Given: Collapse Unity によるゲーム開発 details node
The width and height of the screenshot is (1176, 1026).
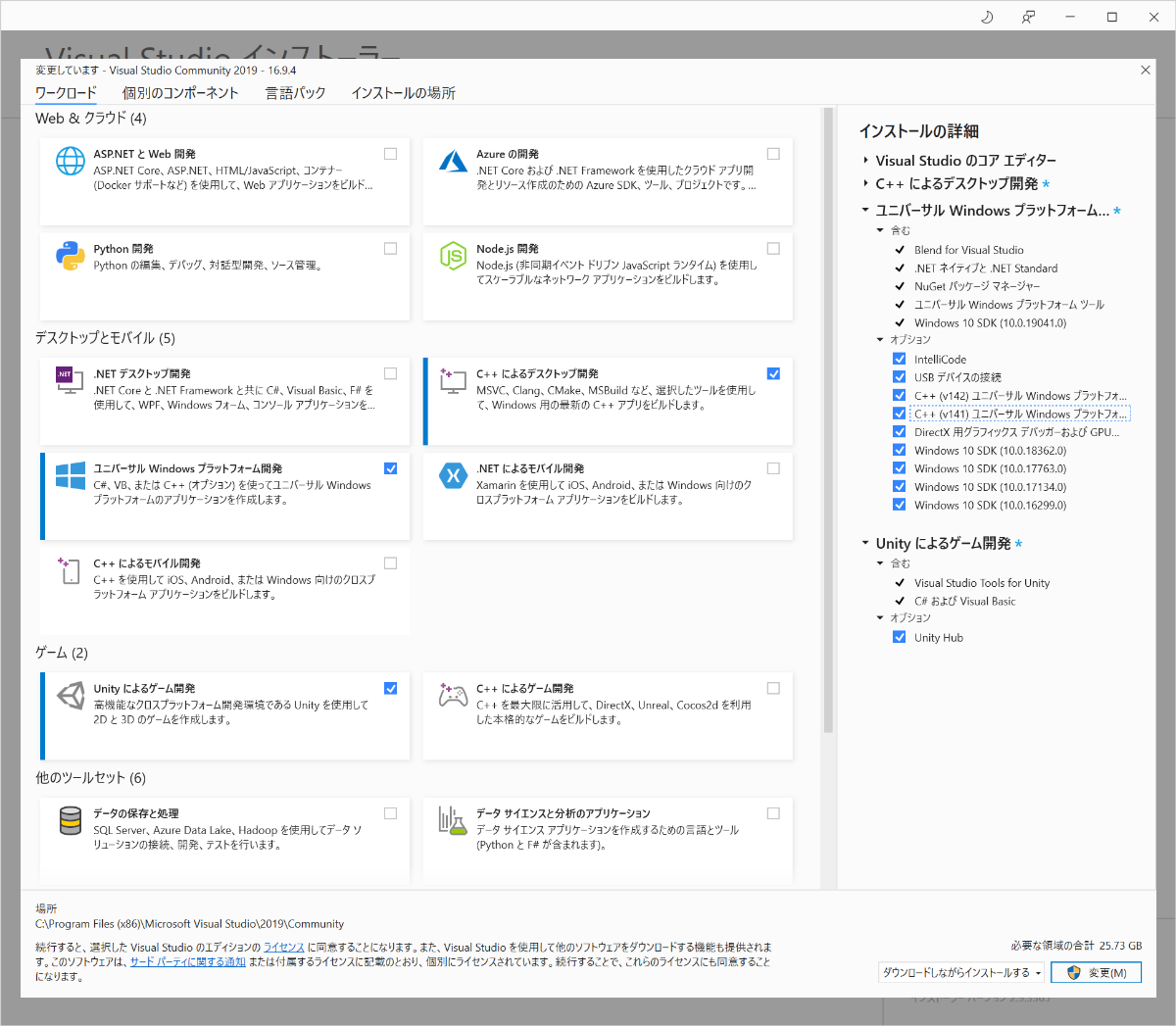Looking at the screenshot, I should (865, 543).
